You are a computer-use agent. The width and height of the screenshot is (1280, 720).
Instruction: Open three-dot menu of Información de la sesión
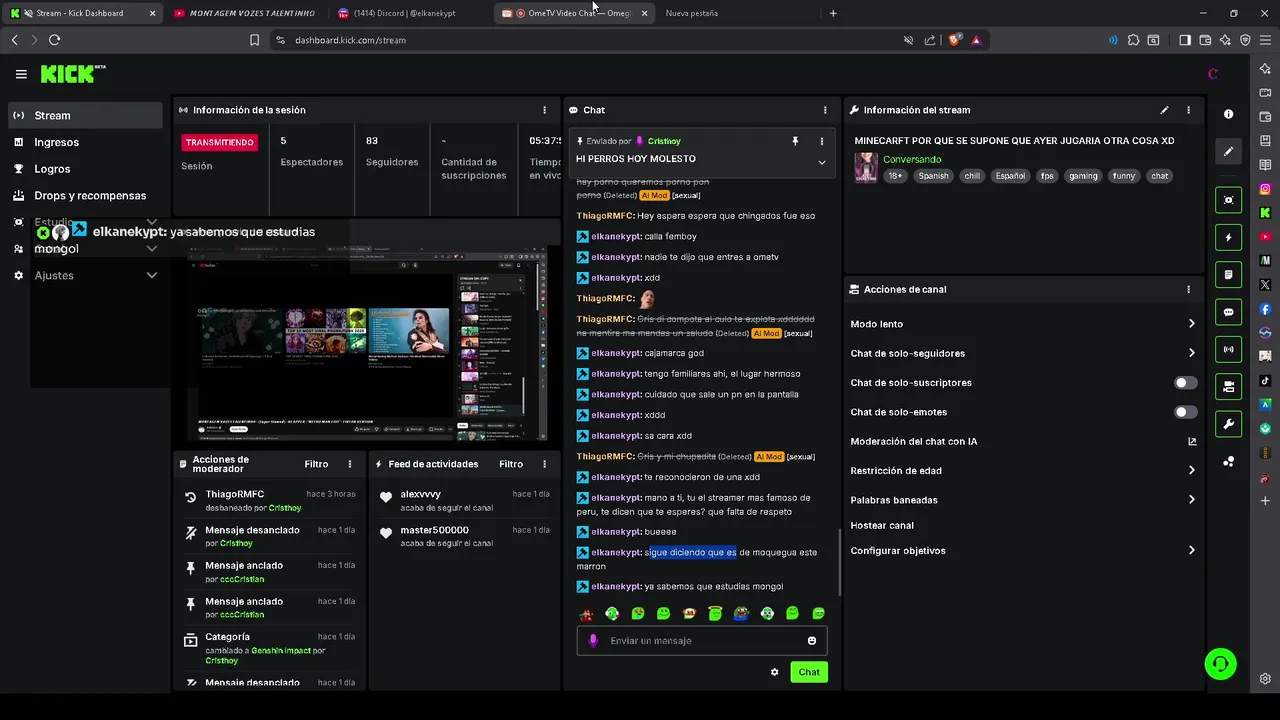(x=545, y=110)
